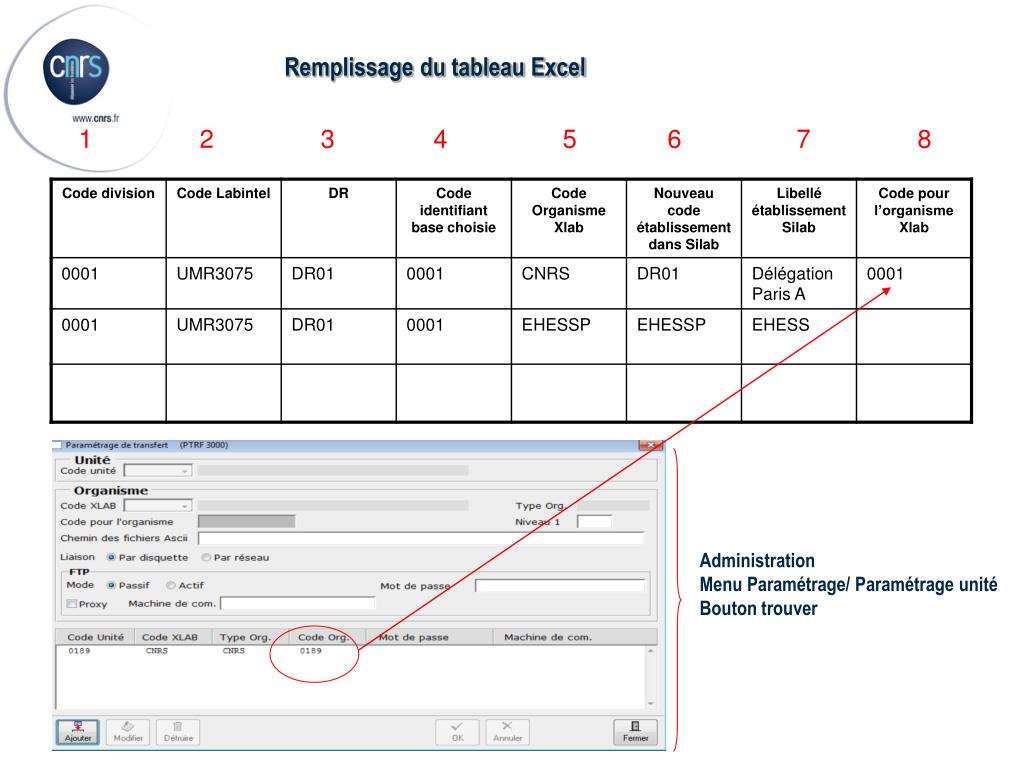The image size is (1024, 768).
Task: Click the Modifier button
Action: (128, 731)
